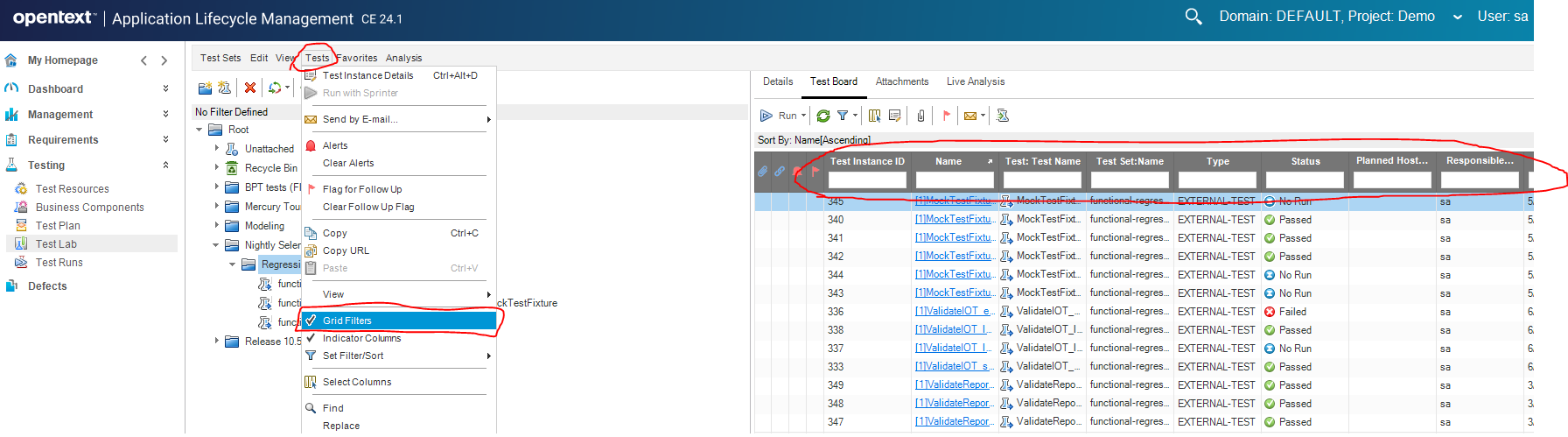
Task: Expand the Release 10.5 folder node
Action: click(x=217, y=342)
